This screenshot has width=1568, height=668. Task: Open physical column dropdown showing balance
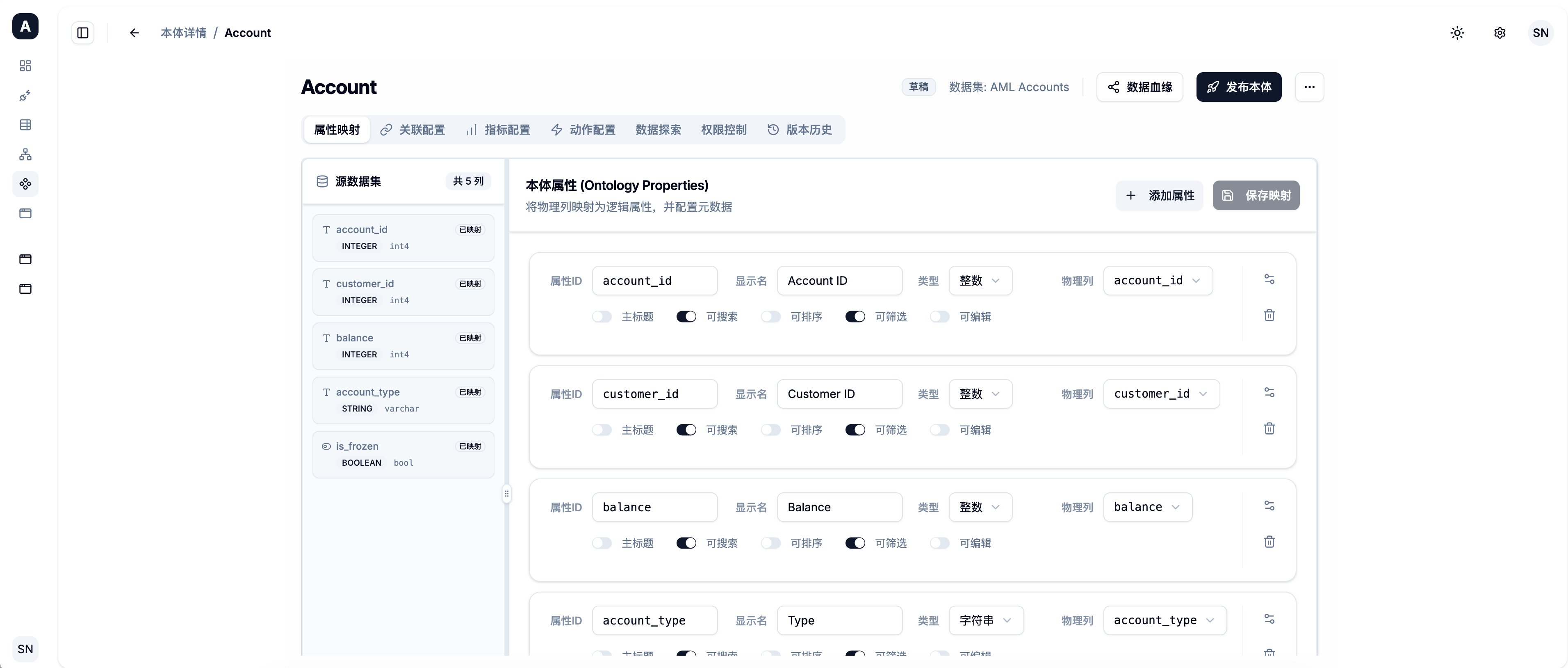(x=1147, y=507)
